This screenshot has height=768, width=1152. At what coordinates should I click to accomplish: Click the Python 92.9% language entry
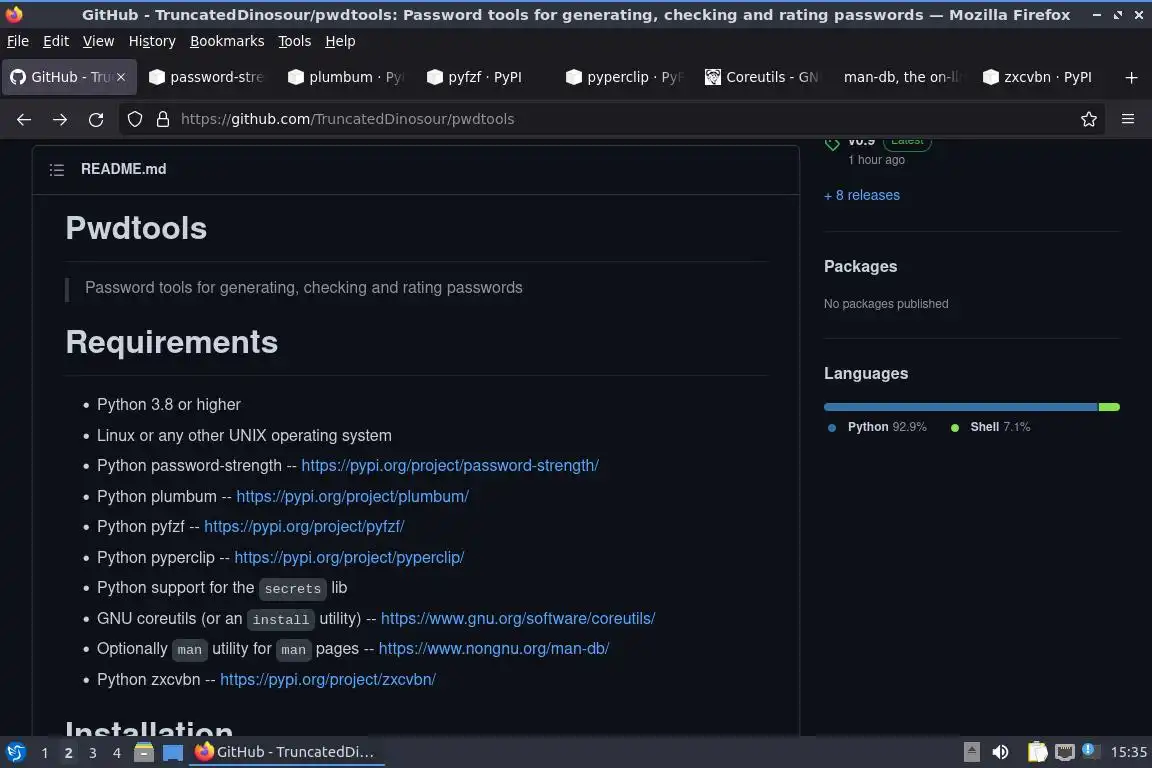point(877,427)
